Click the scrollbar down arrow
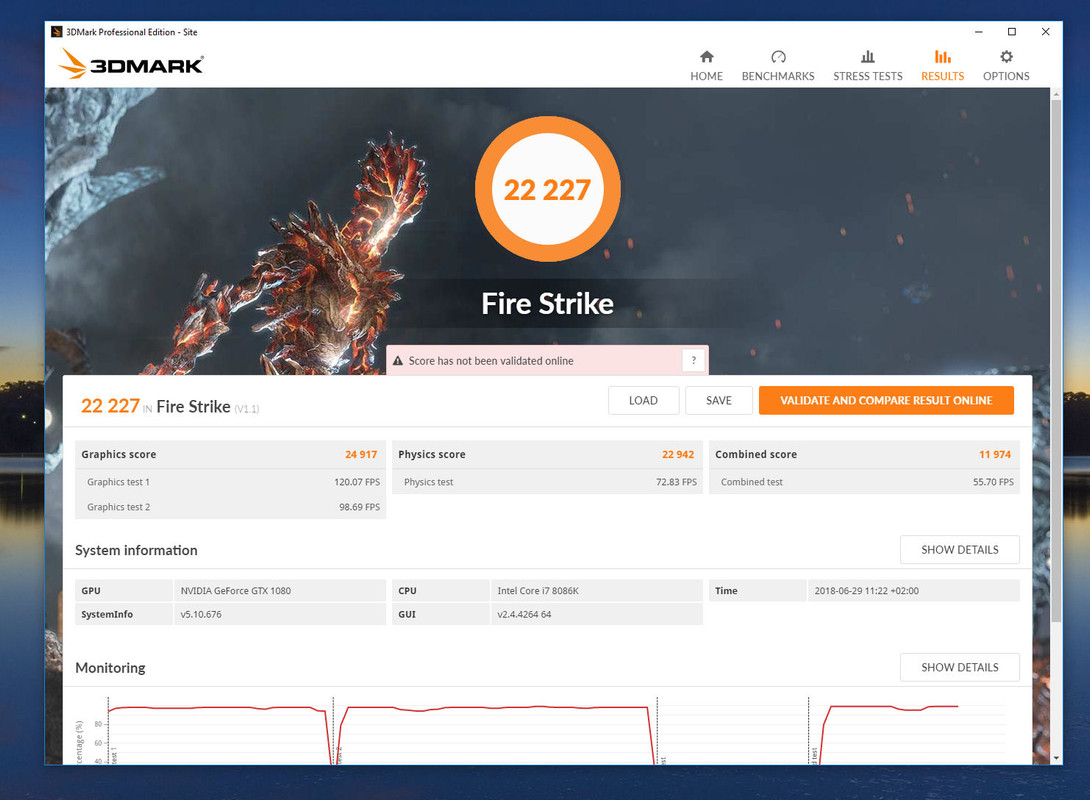This screenshot has width=1090, height=800. point(1056,758)
